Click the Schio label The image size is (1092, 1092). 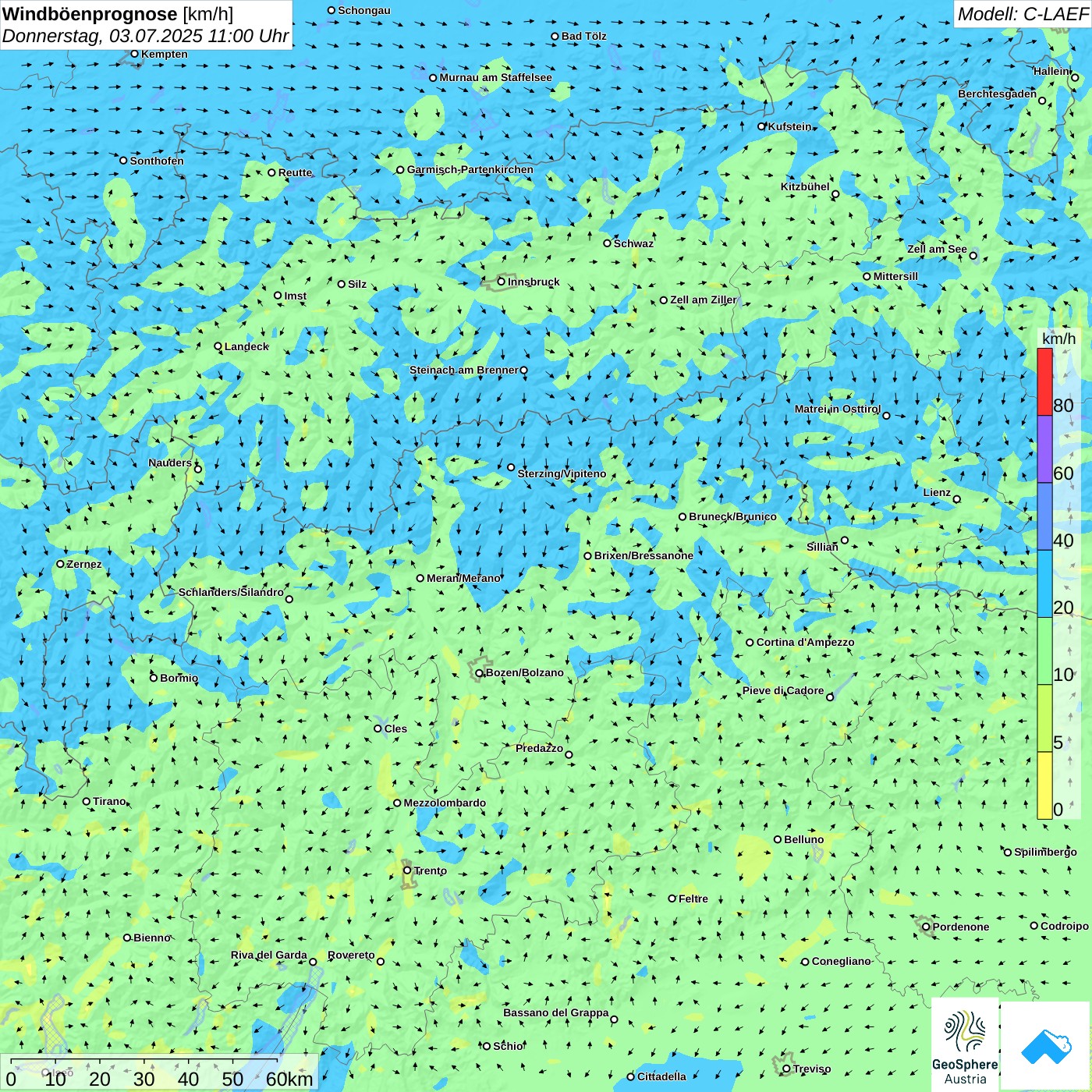(509, 1046)
